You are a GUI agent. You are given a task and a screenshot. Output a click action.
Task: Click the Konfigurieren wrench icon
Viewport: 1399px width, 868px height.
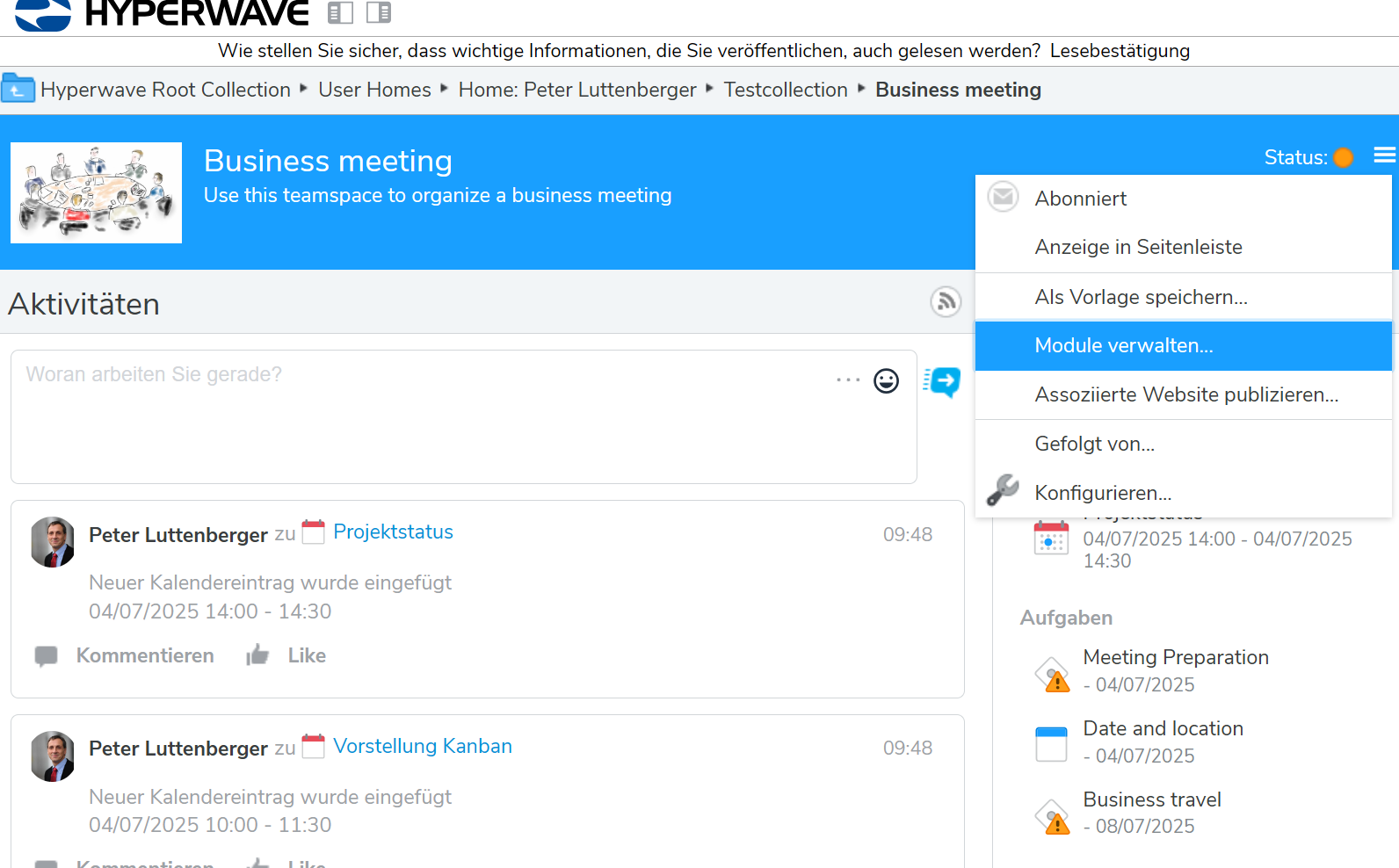pyautogui.click(x=1003, y=490)
